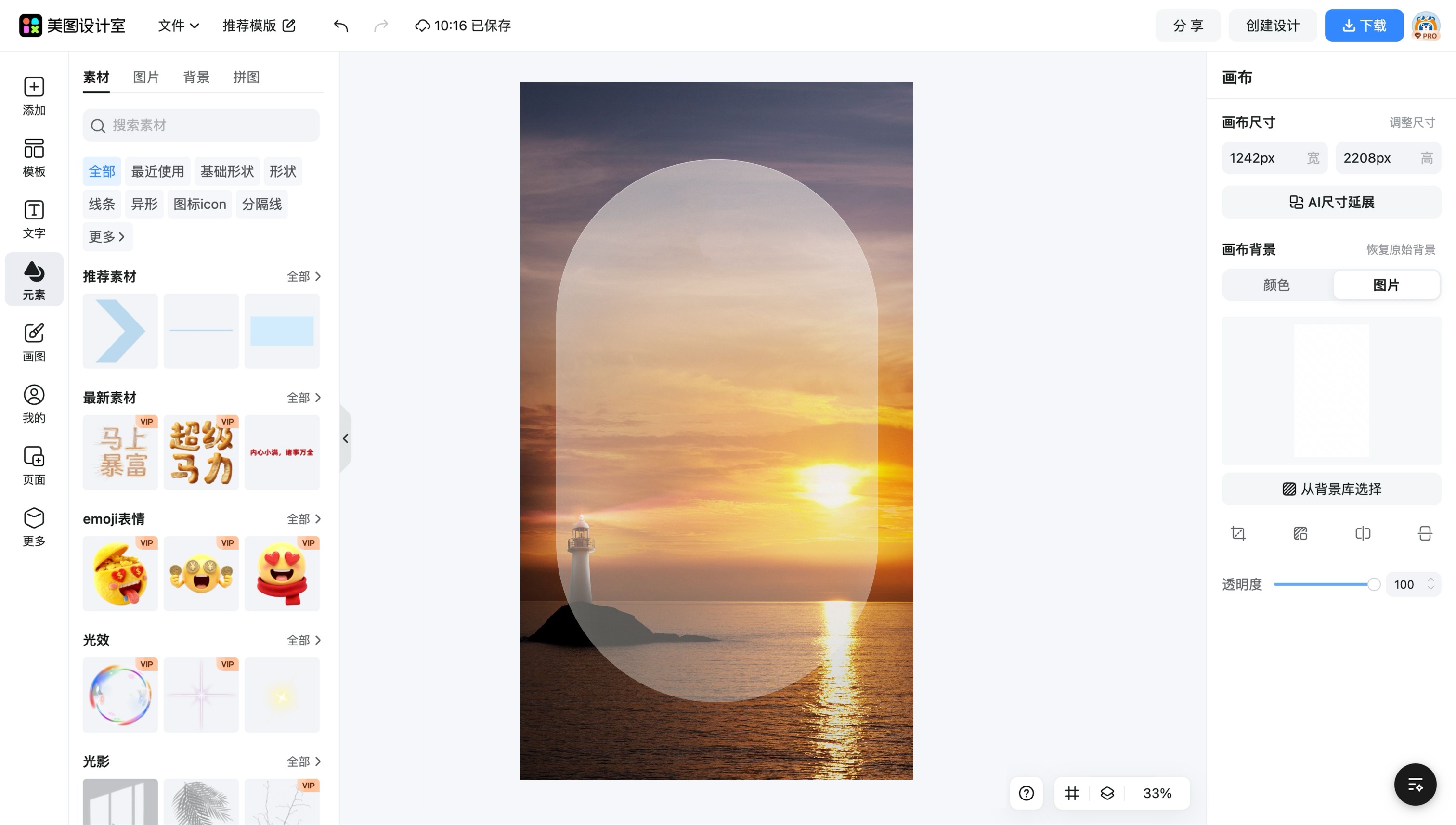Image resolution: width=1456 pixels, height=825 pixels.
Task: Click the 搜索素材 search field
Action: (201, 125)
